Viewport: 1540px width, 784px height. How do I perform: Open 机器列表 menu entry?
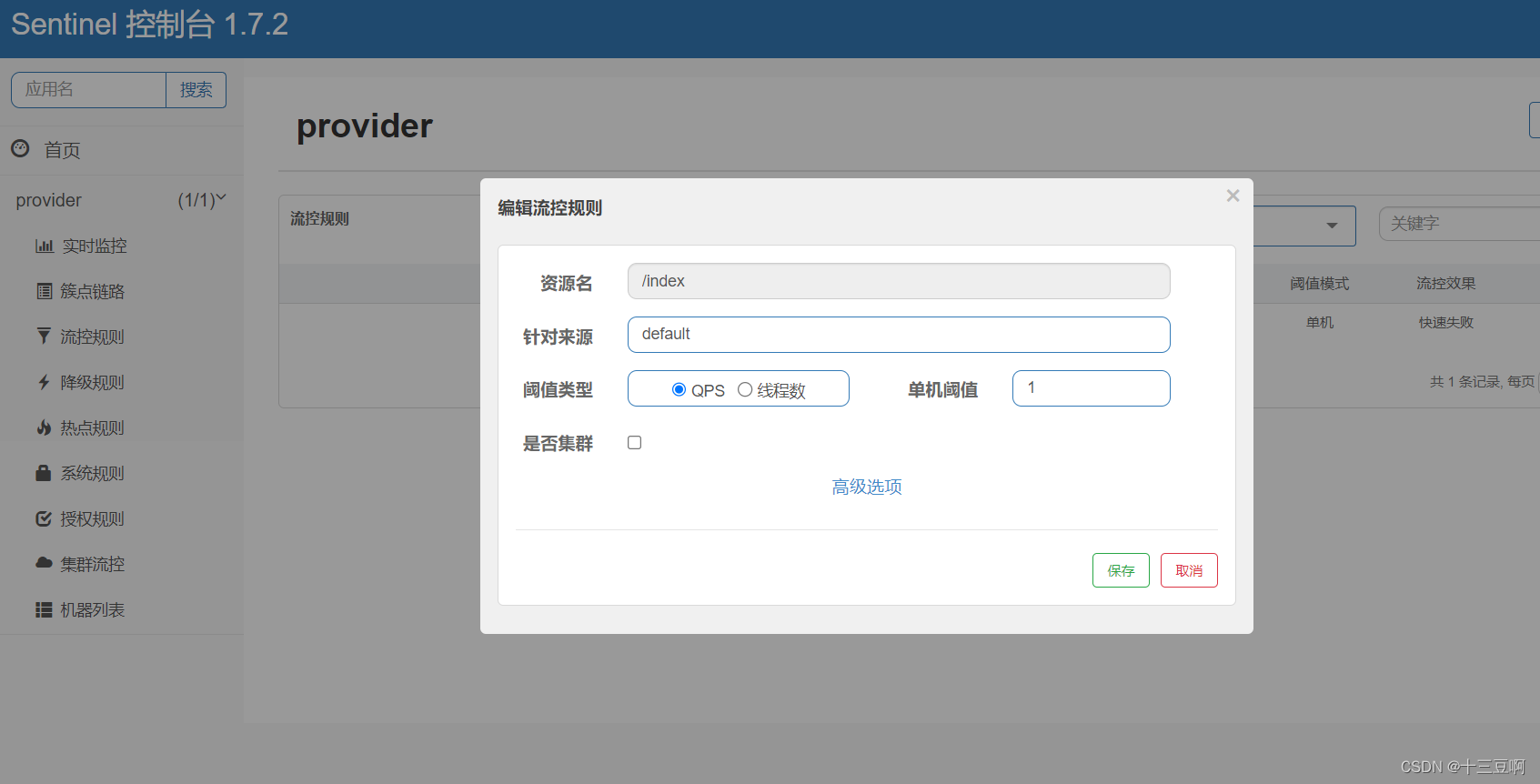[92, 609]
